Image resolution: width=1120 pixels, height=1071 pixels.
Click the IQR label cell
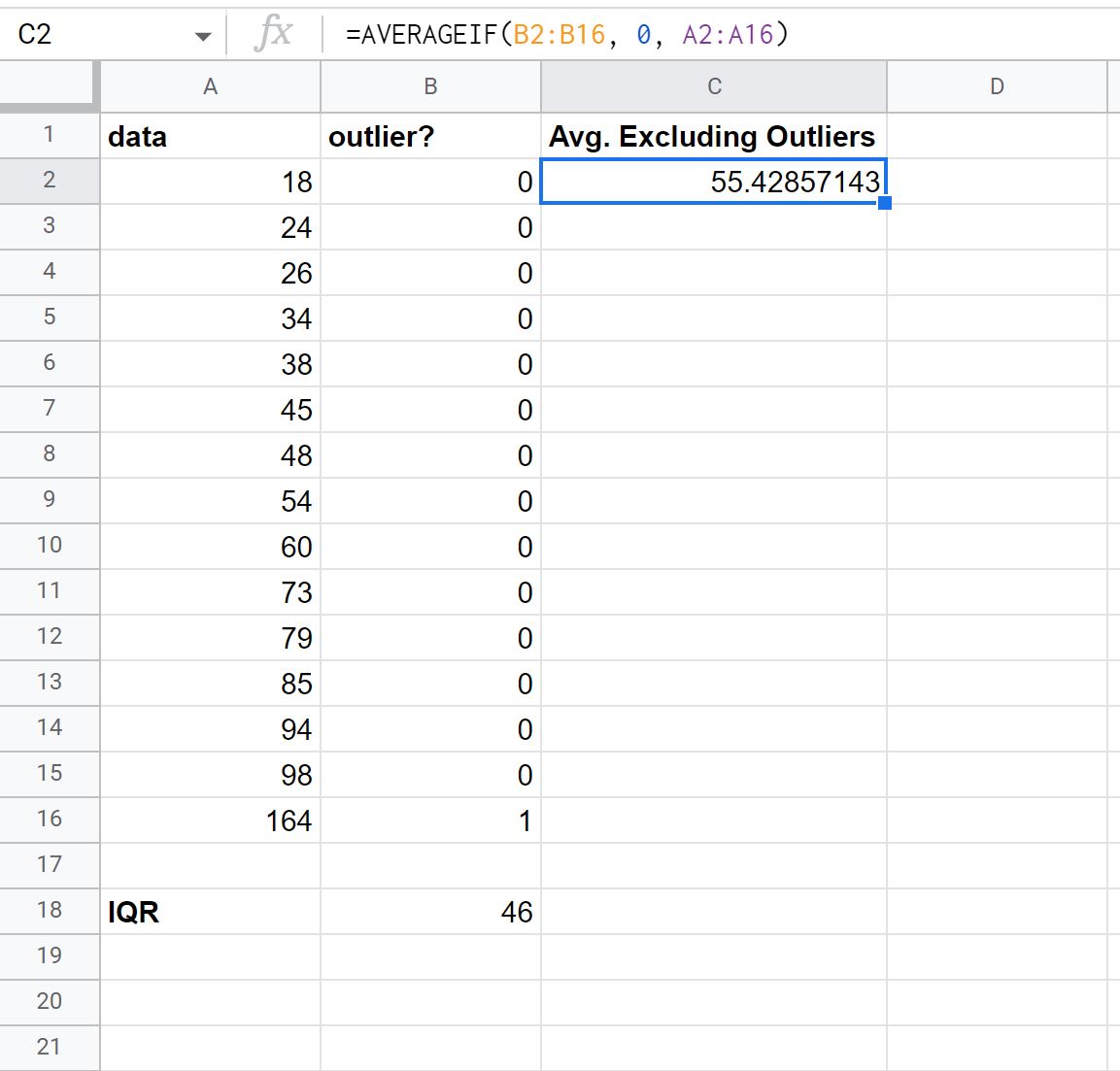point(210,912)
